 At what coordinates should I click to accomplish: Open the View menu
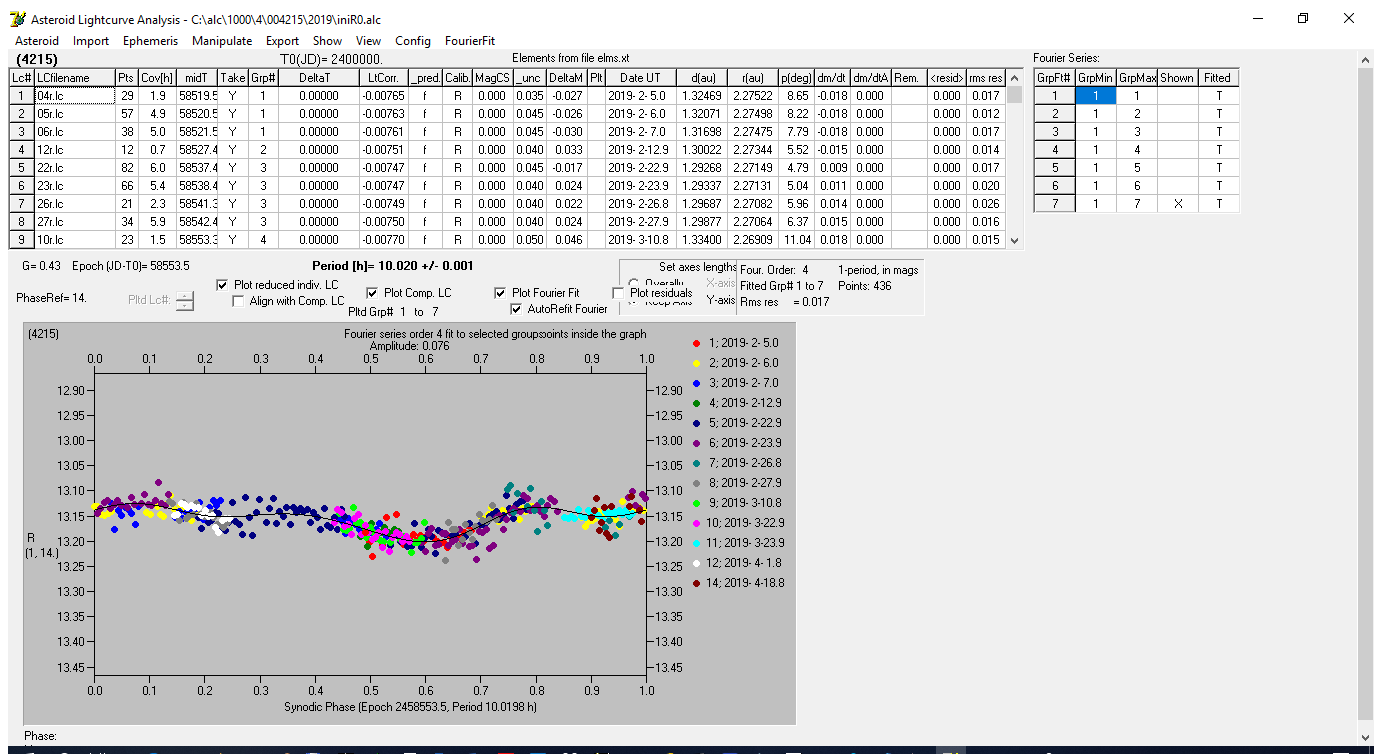368,41
